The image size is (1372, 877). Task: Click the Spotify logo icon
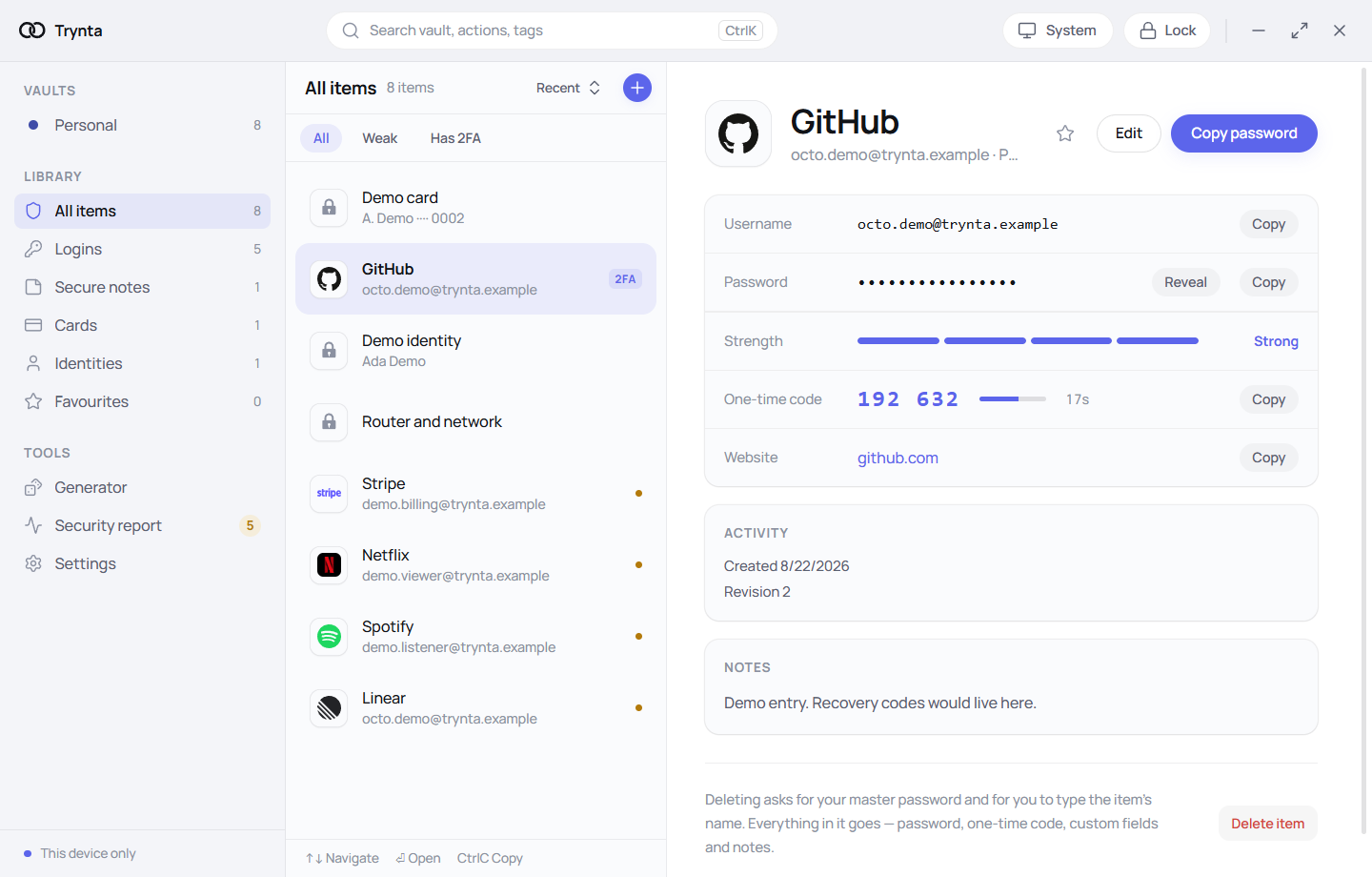[x=329, y=636]
